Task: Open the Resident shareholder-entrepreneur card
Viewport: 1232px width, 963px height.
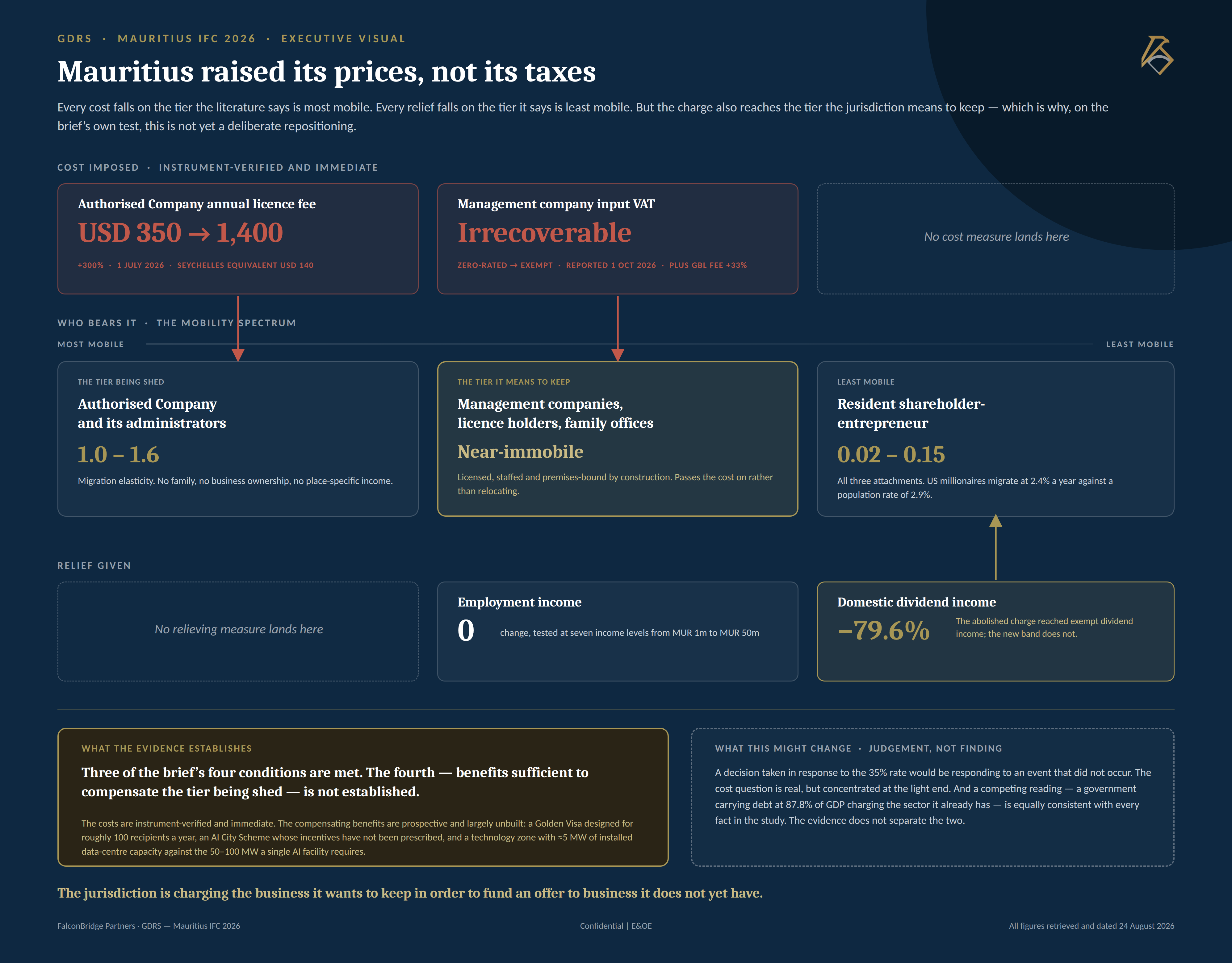Action: tap(996, 439)
